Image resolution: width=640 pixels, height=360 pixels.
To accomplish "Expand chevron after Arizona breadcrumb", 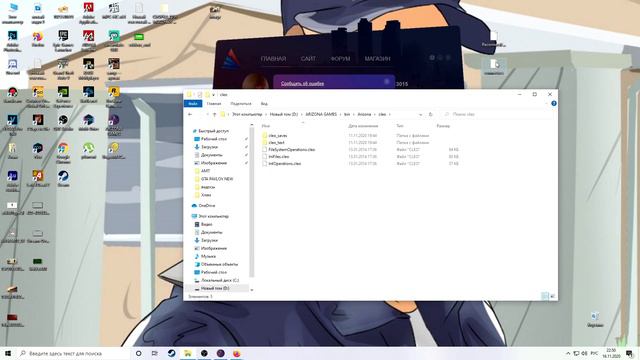I will (375, 114).
